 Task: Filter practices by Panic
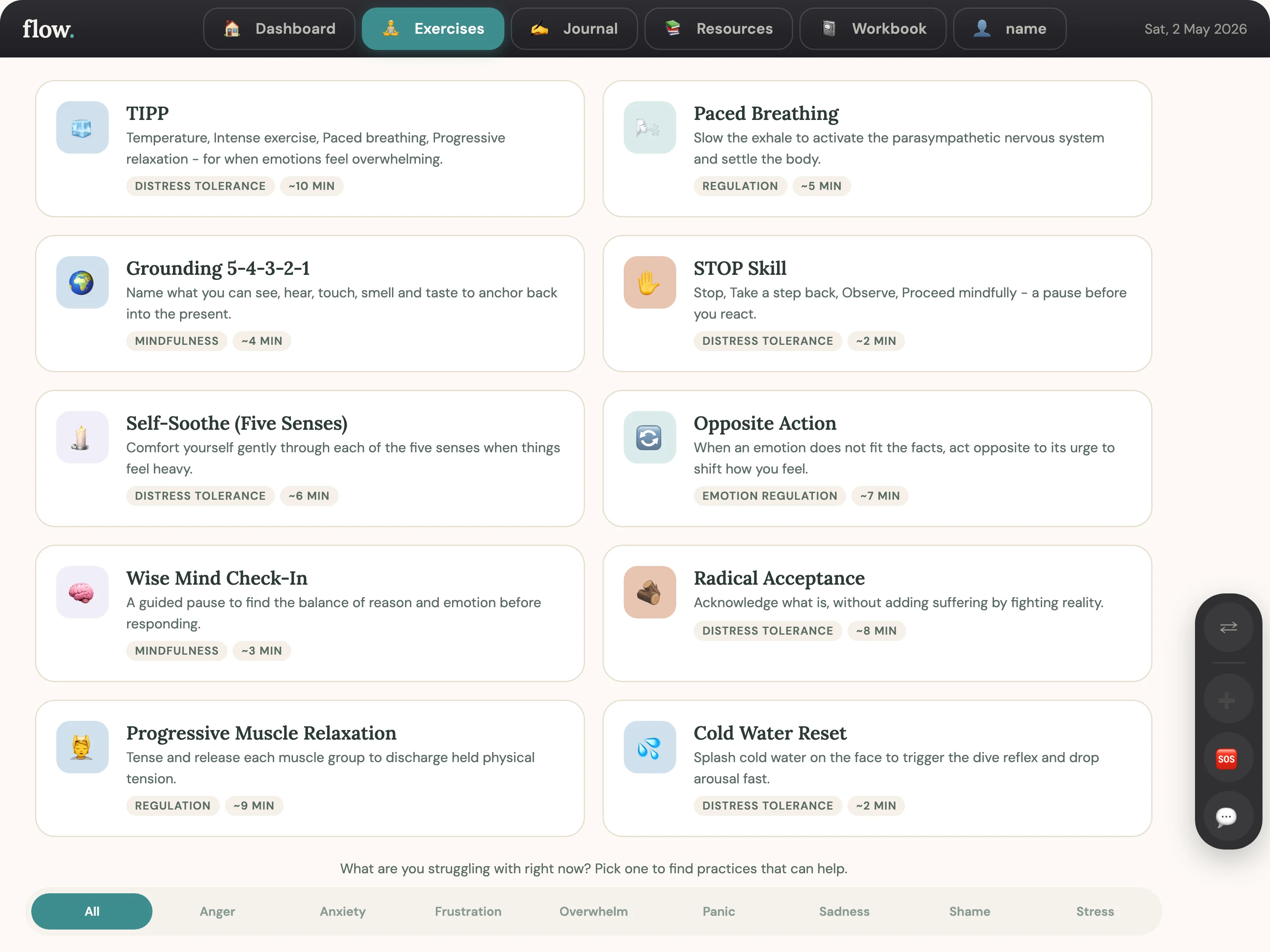719,911
